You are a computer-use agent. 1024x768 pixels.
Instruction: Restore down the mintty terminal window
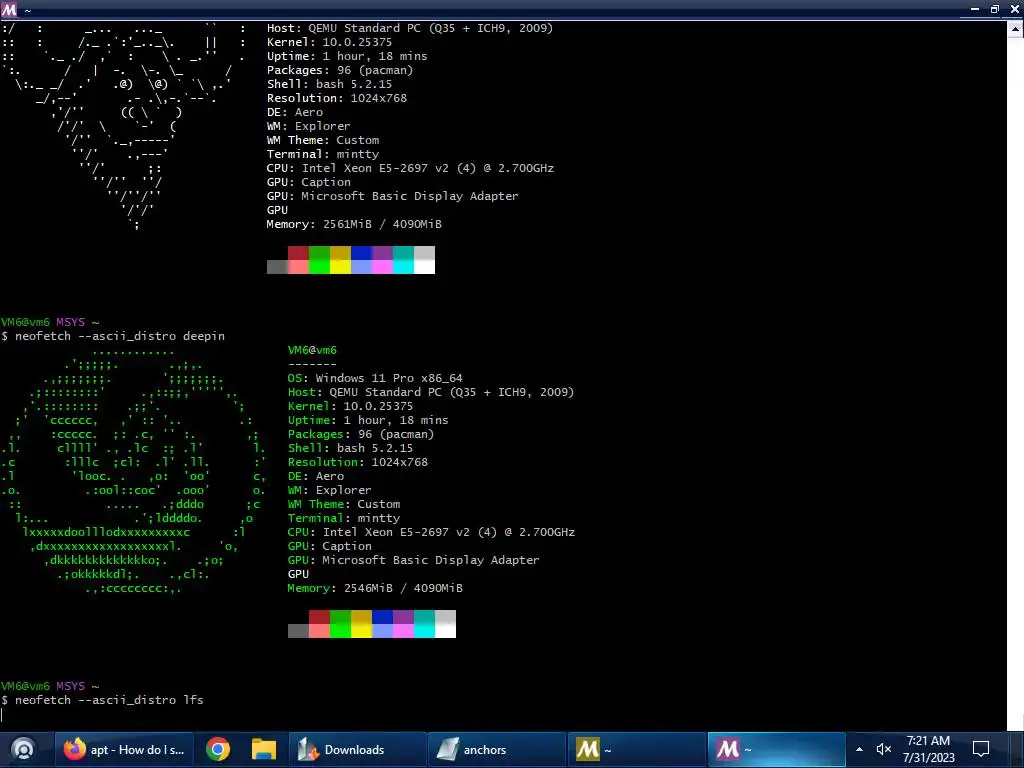[995, 9]
